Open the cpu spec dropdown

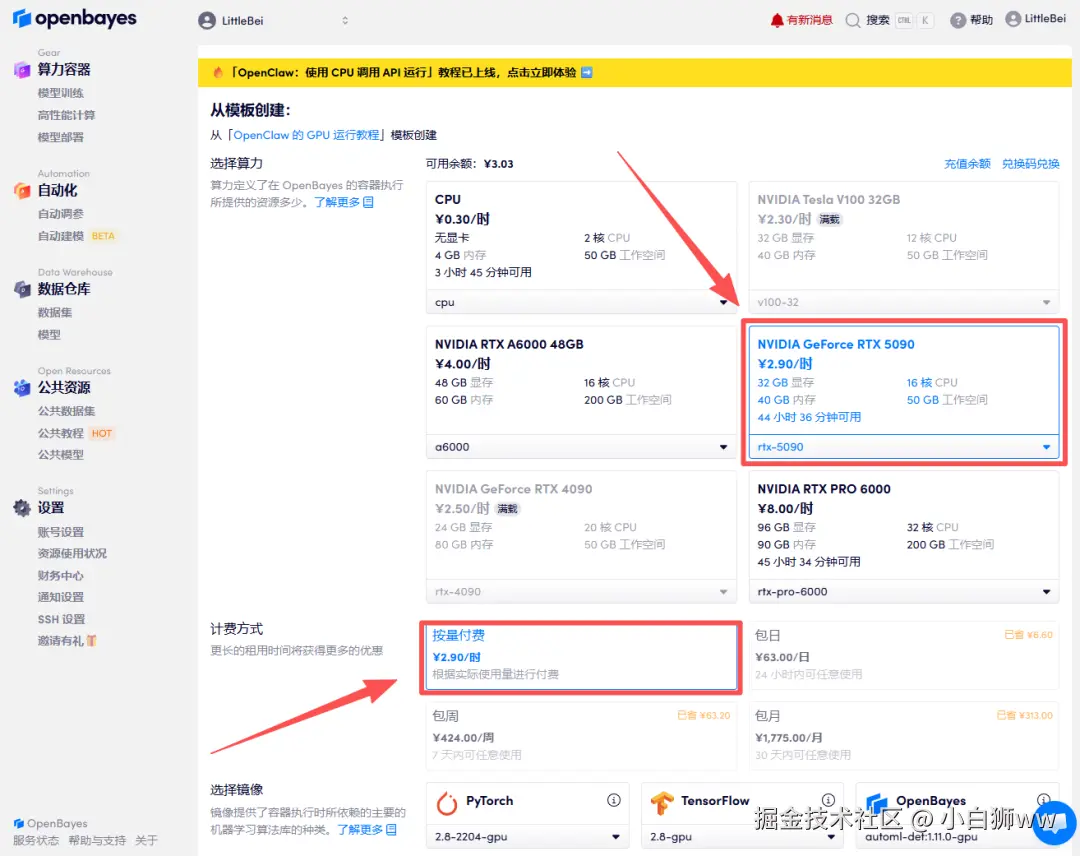pos(581,302)
